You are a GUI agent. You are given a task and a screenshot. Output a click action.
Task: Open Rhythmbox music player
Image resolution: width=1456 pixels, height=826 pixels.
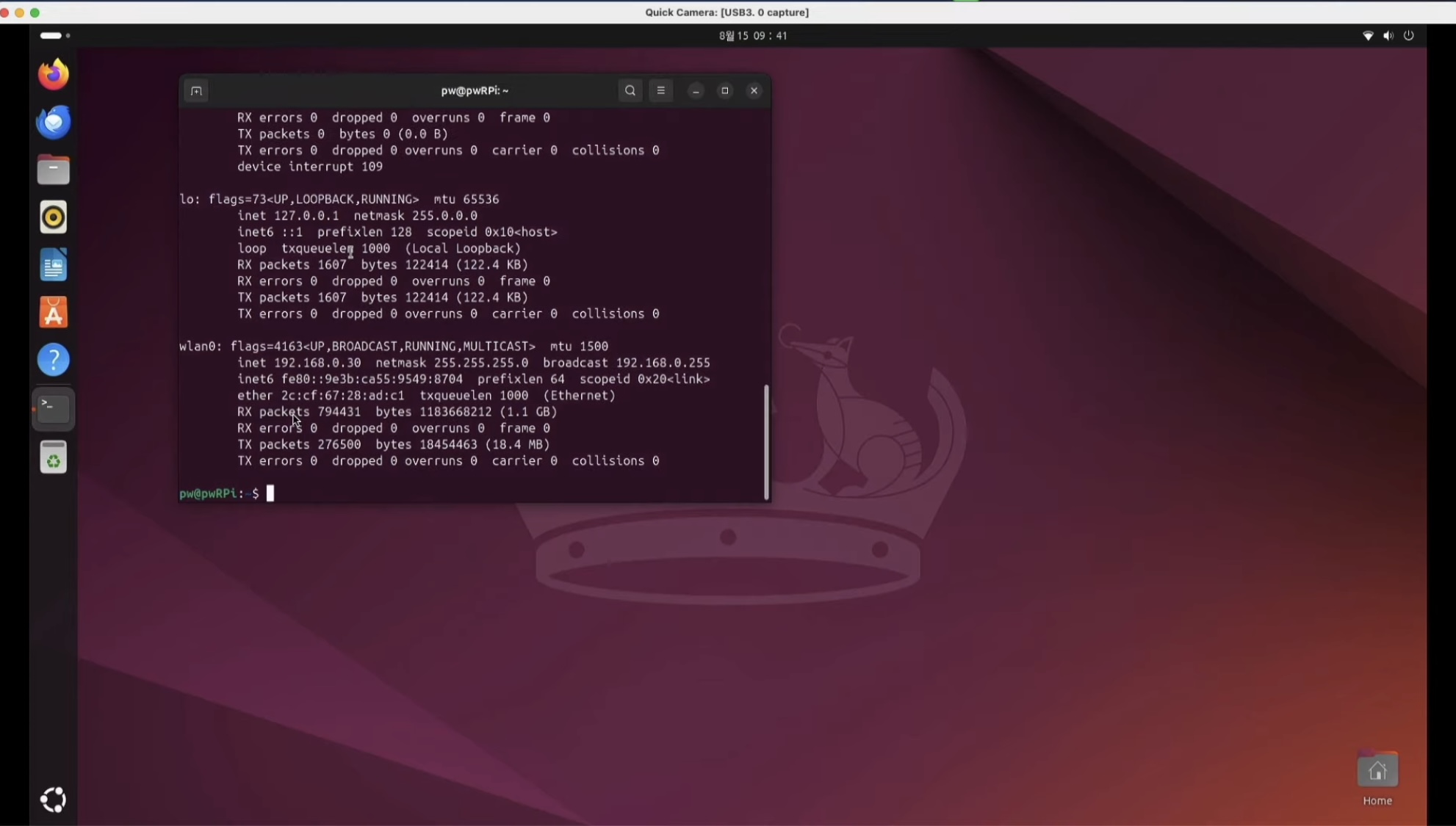click(53, 217)
